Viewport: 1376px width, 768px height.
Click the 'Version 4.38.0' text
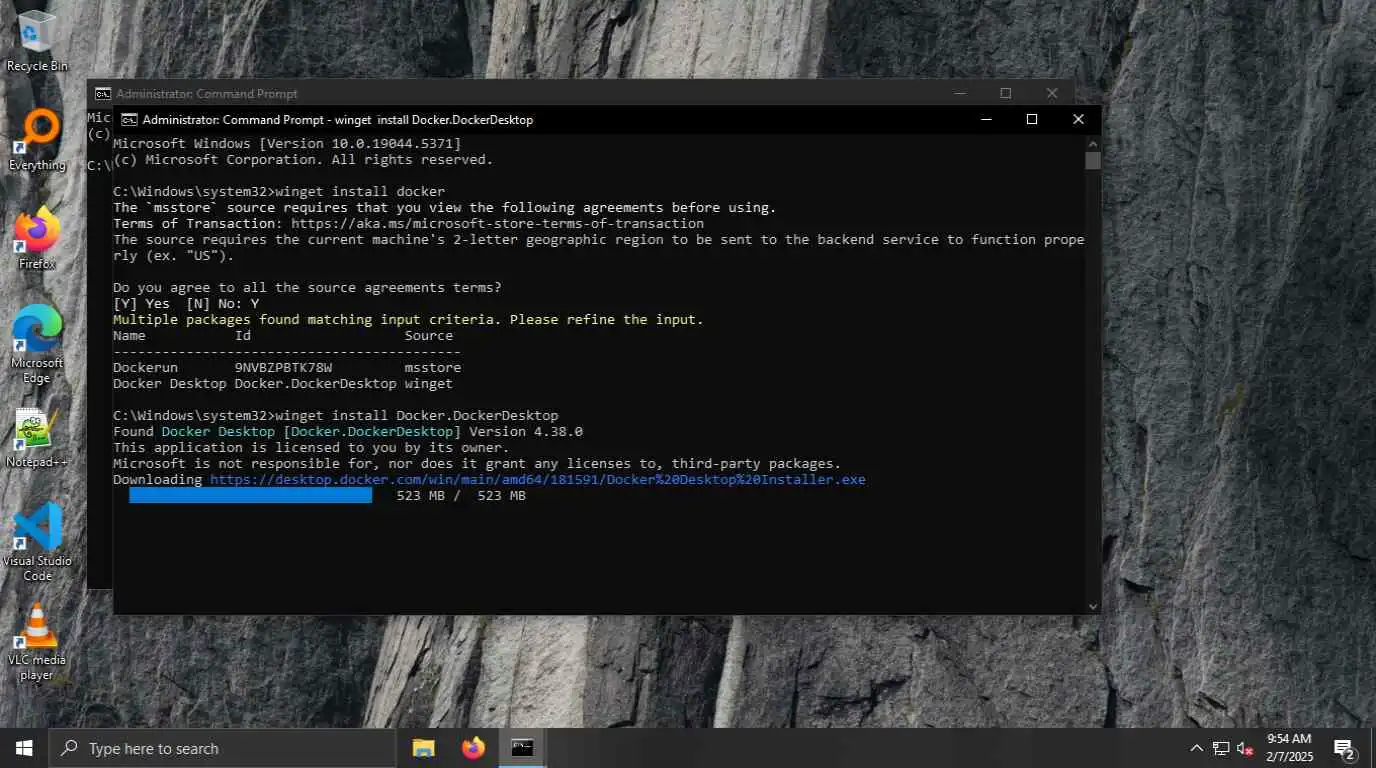[526, 431]
